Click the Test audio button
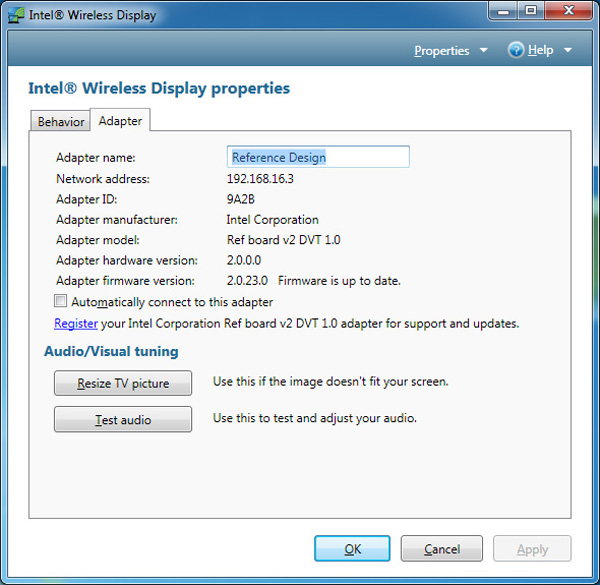This screenshot has height=585, width=600. pos(123,419)
